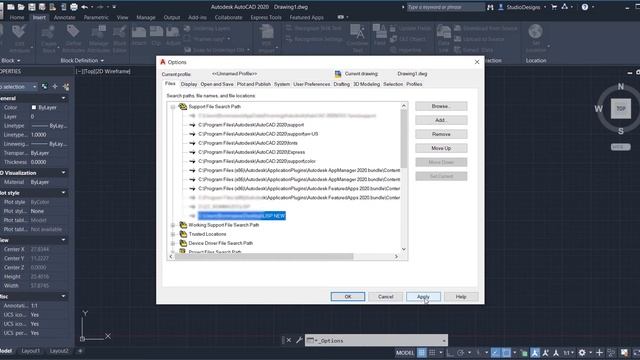Click the Select Objects plus icon in Properties palette
The height and width of the screenshot is (360, 640).
pos(55,87)
